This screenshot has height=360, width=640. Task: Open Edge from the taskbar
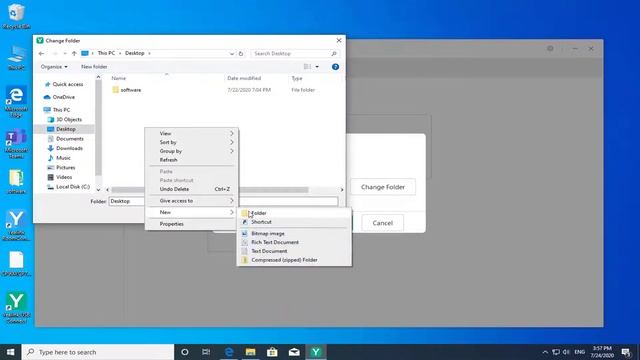tap(229, 352)
